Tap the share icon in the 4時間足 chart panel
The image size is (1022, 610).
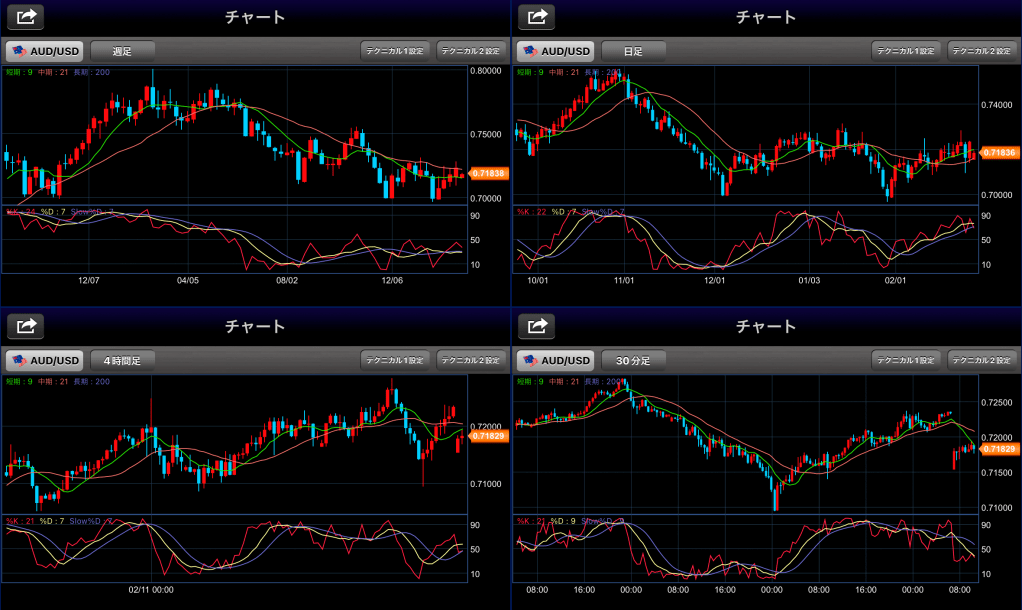pos(27,326)
